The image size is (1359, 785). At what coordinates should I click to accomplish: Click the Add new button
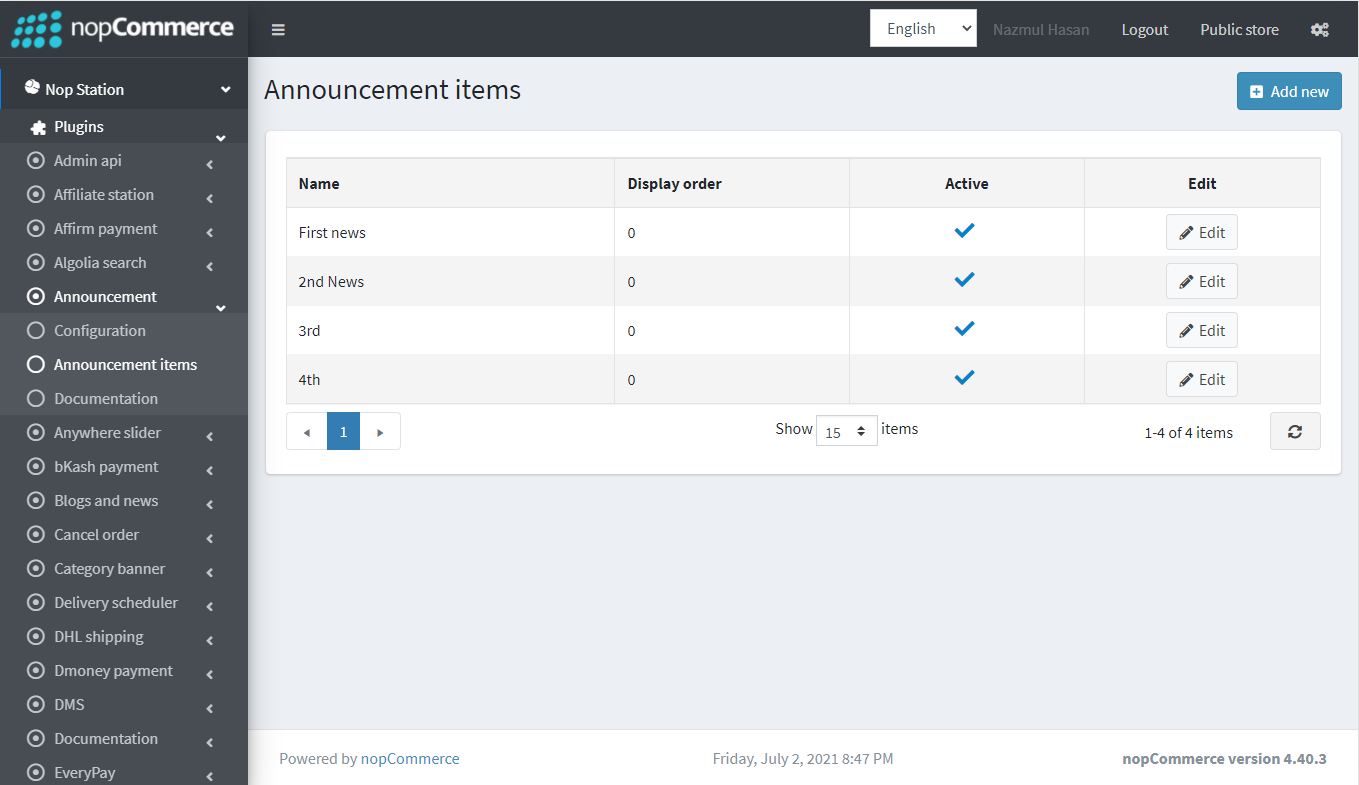point(1289,91)
